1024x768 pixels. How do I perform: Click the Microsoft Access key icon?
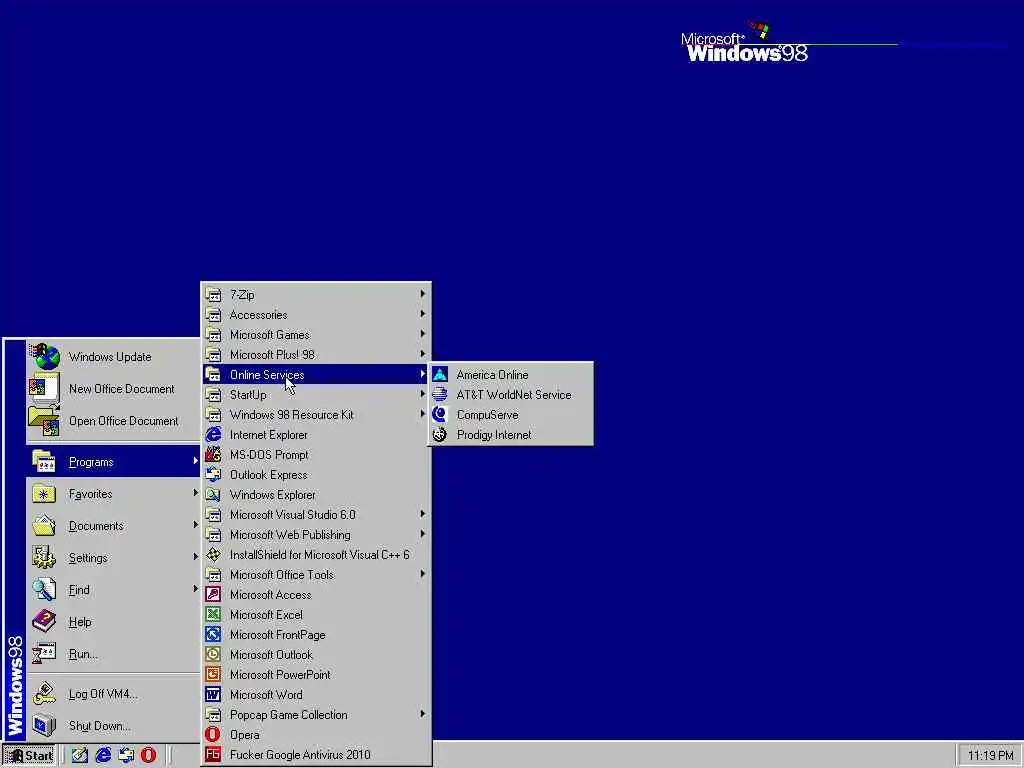(213, 594)
